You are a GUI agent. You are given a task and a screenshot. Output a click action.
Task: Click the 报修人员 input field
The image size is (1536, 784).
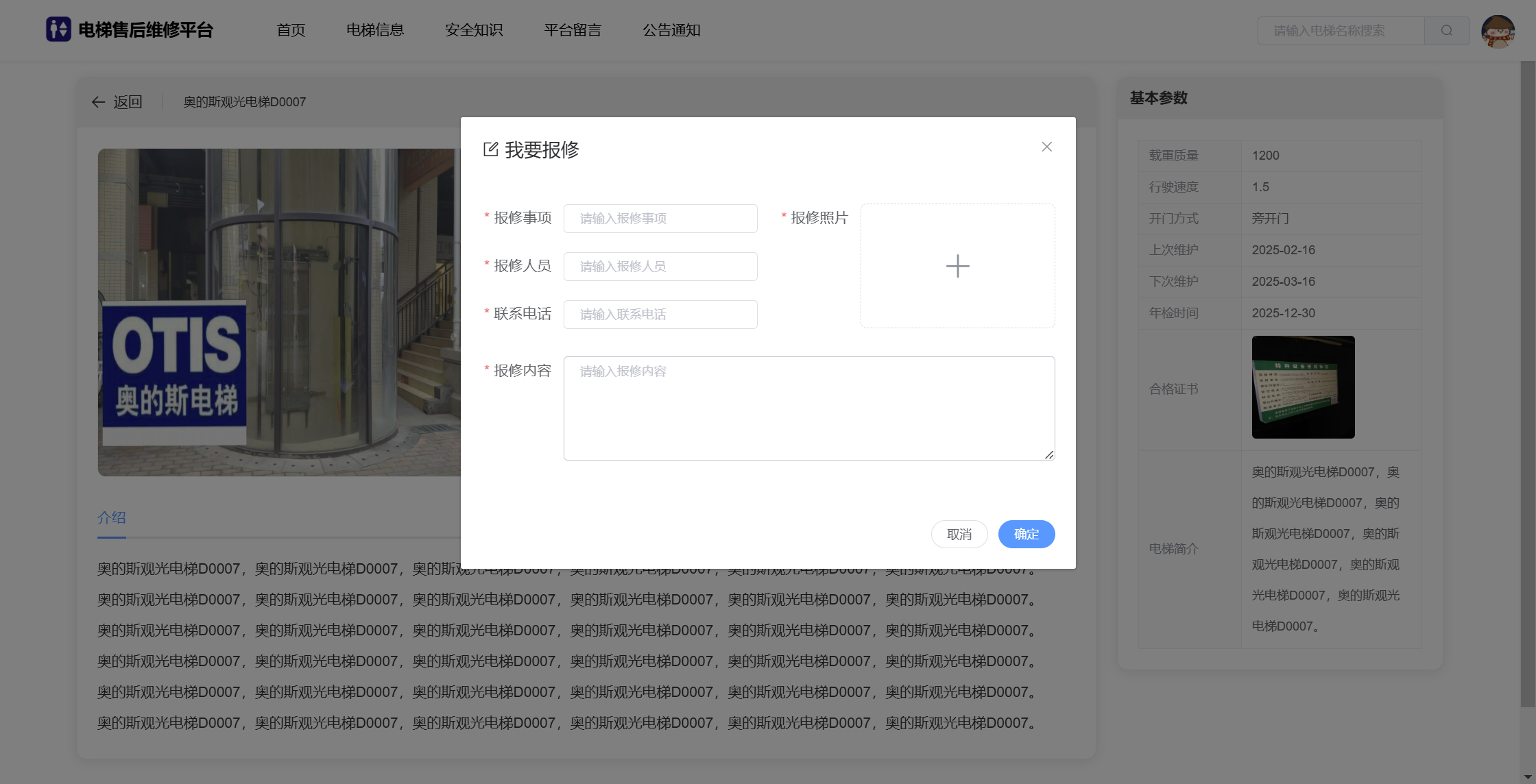[x=660, y=267]
